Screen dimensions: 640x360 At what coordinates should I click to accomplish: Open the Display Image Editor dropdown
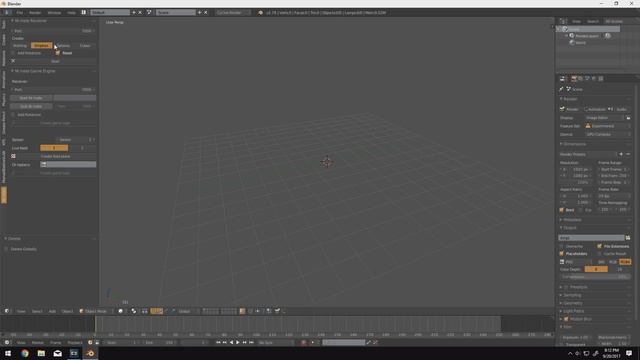tap(604, 118)
